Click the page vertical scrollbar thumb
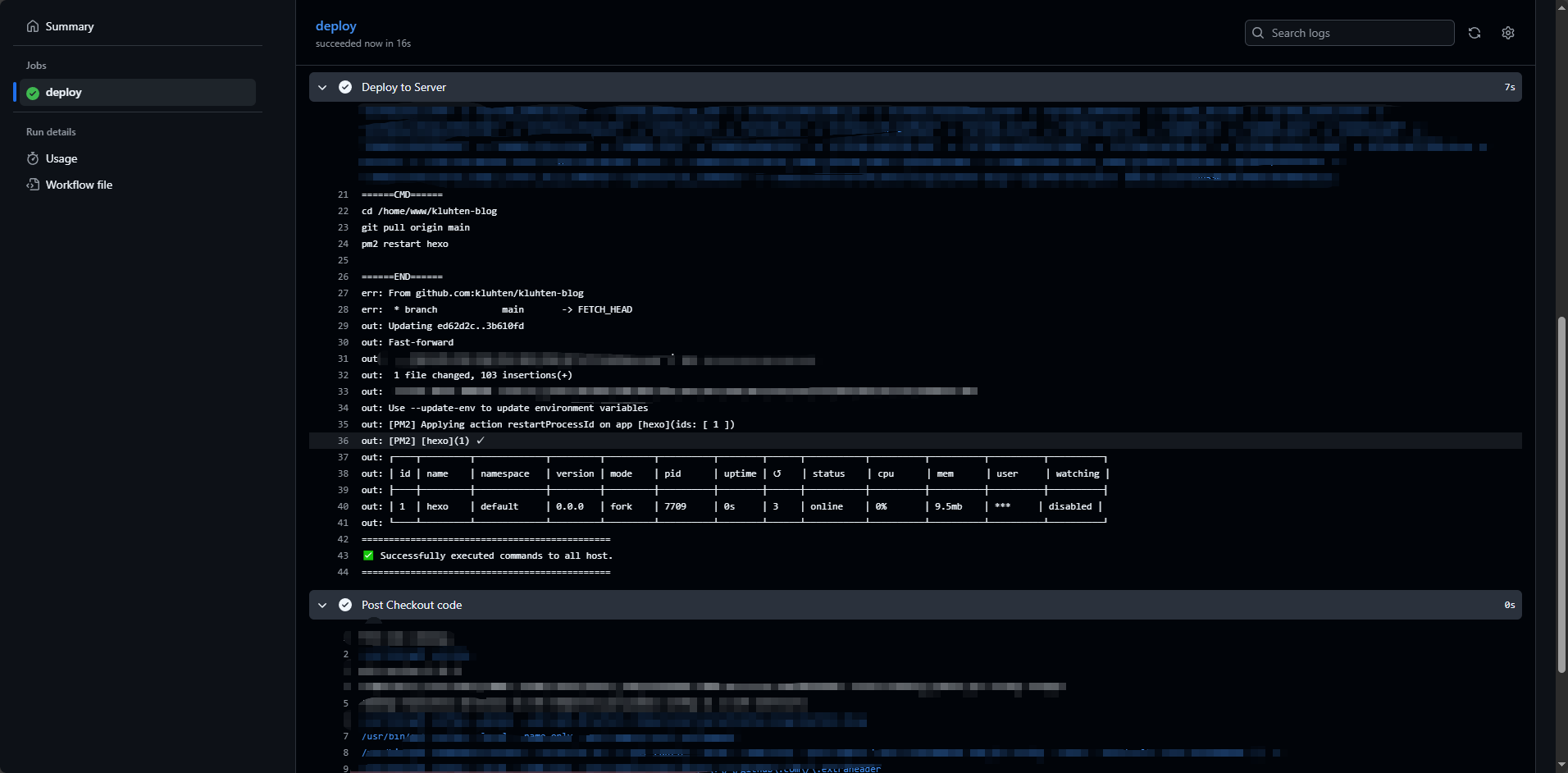Image resolution: width=1568 pixels, height=773 pixels. pos(1561,492)
